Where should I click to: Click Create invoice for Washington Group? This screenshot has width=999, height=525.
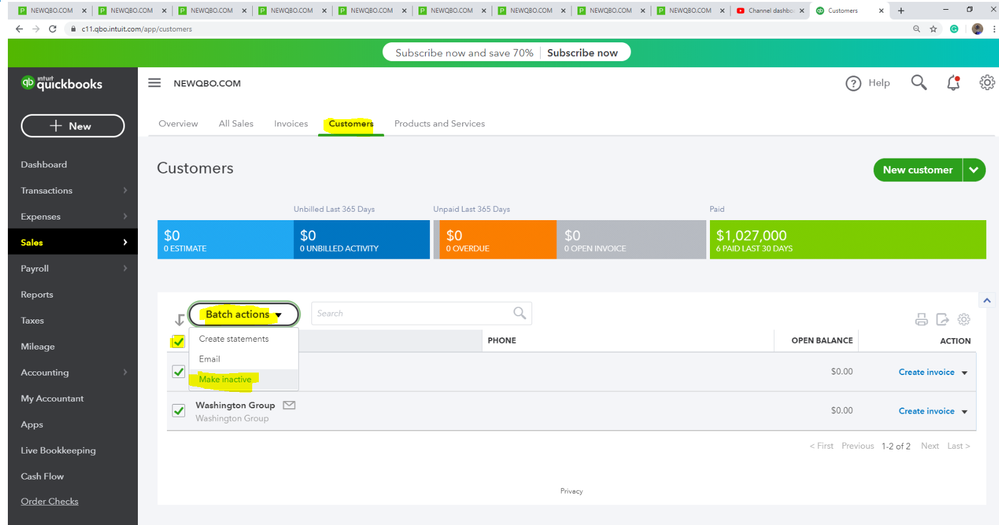[x=926, y=411]
